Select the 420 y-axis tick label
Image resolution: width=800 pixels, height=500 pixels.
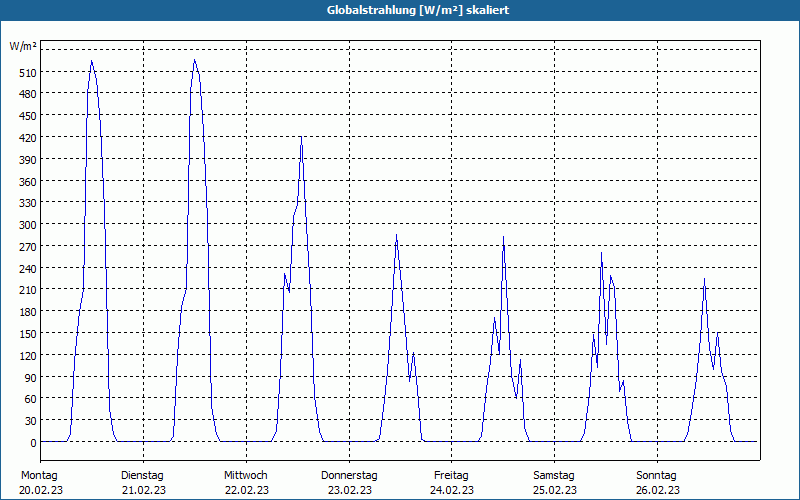(27, 138)
